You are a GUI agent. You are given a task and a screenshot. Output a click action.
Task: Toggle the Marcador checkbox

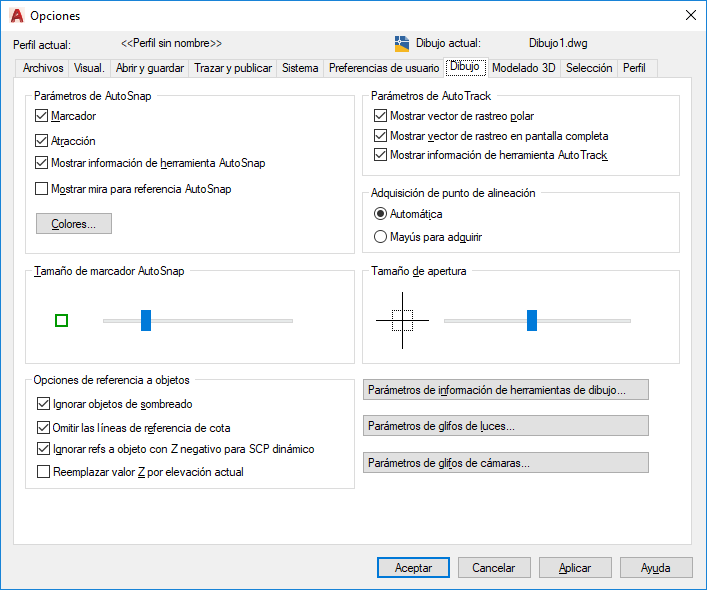(41, 116)
